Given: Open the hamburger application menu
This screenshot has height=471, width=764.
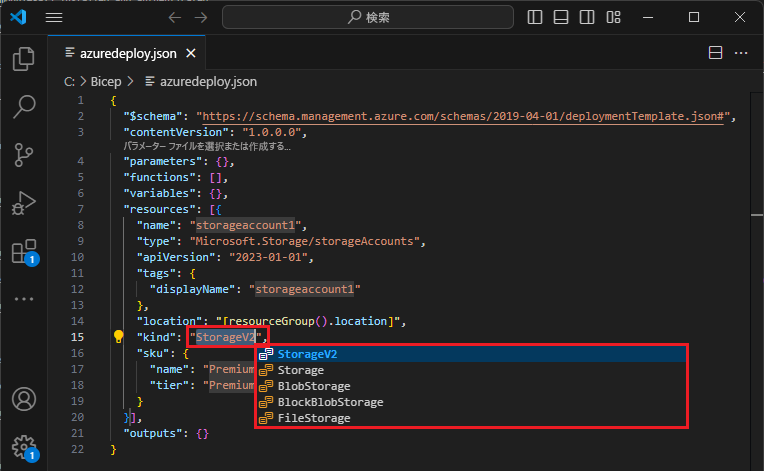Looking at the screenshot, I should [x=54, y=18].
